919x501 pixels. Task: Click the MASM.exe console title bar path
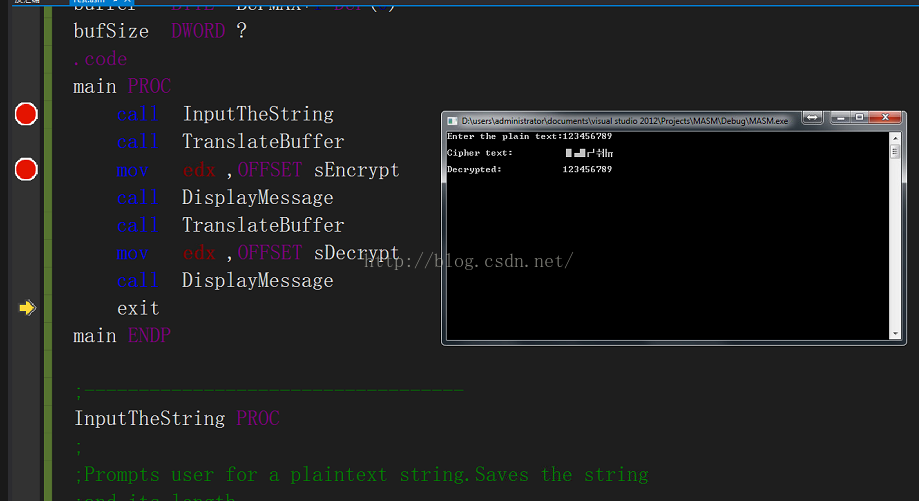625,121
